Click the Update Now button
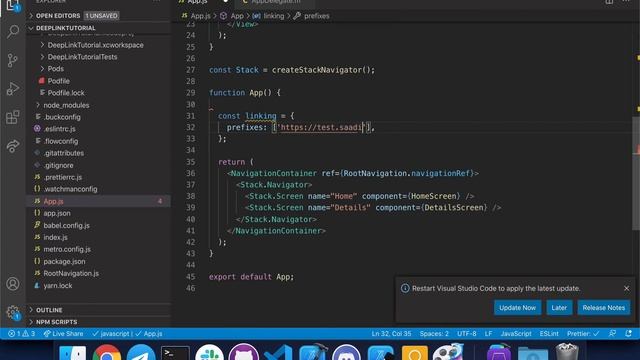Image resolution: width=640 pixels, height=360 pixels. point(517,308)
